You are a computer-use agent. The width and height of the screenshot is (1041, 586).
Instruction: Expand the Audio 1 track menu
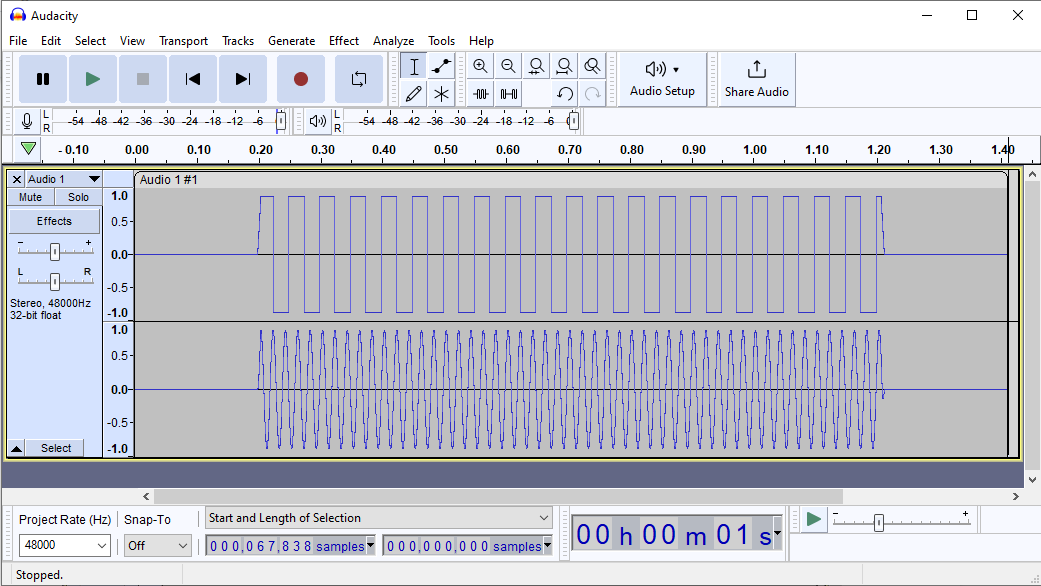(x=94, y=179)
